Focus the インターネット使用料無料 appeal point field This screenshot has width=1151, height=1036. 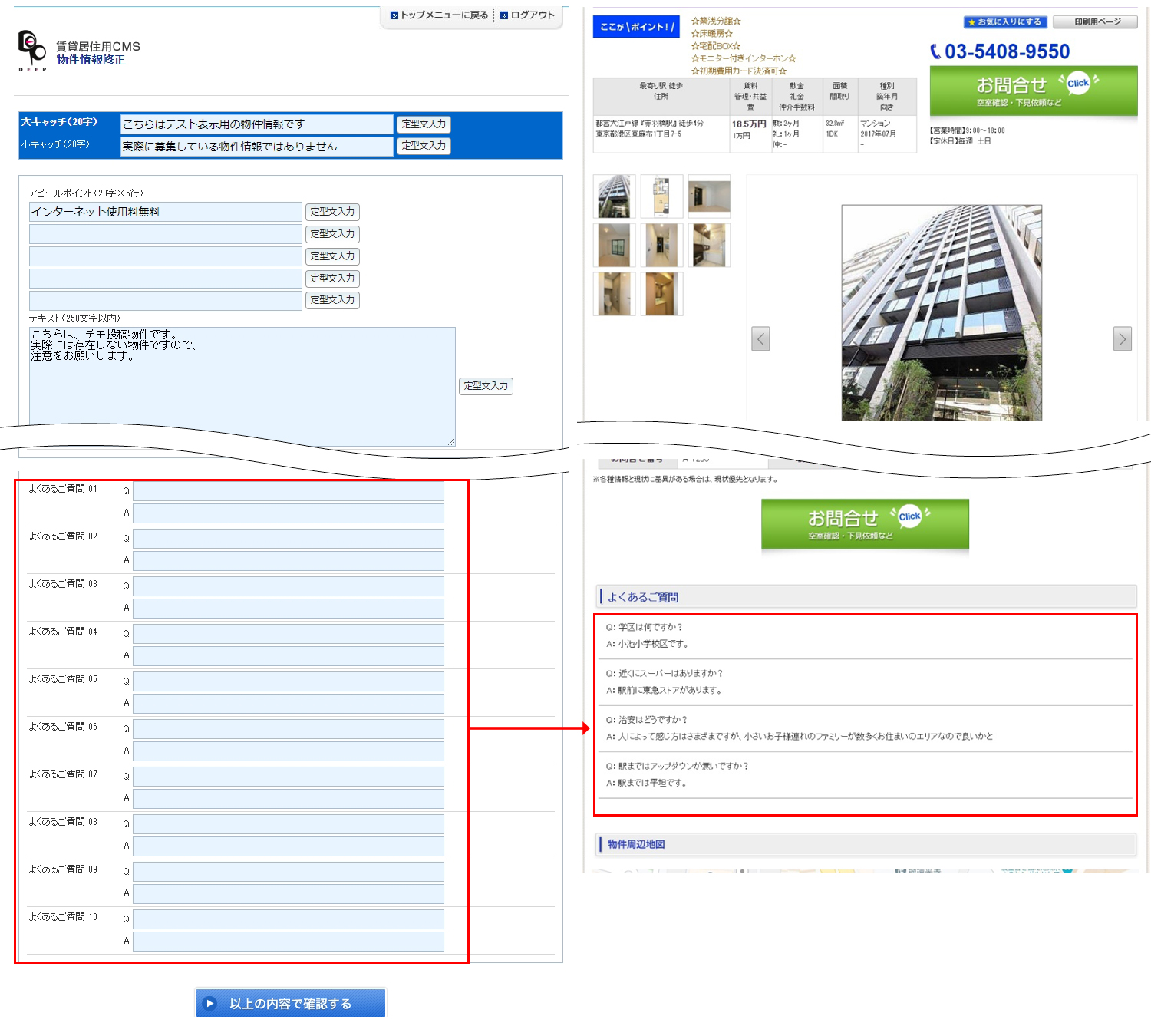click(166, 212)
